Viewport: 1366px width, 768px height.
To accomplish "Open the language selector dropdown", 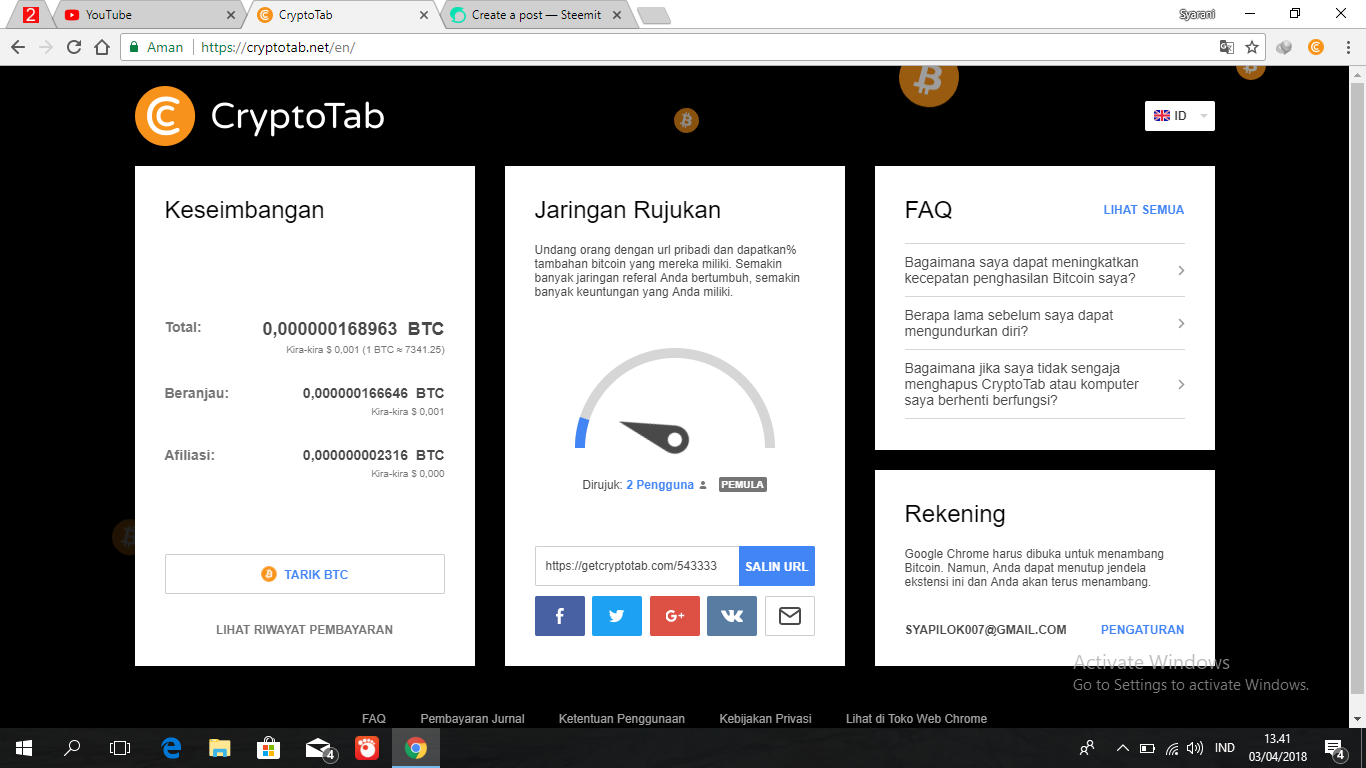I will click(x=1179, y=115).
